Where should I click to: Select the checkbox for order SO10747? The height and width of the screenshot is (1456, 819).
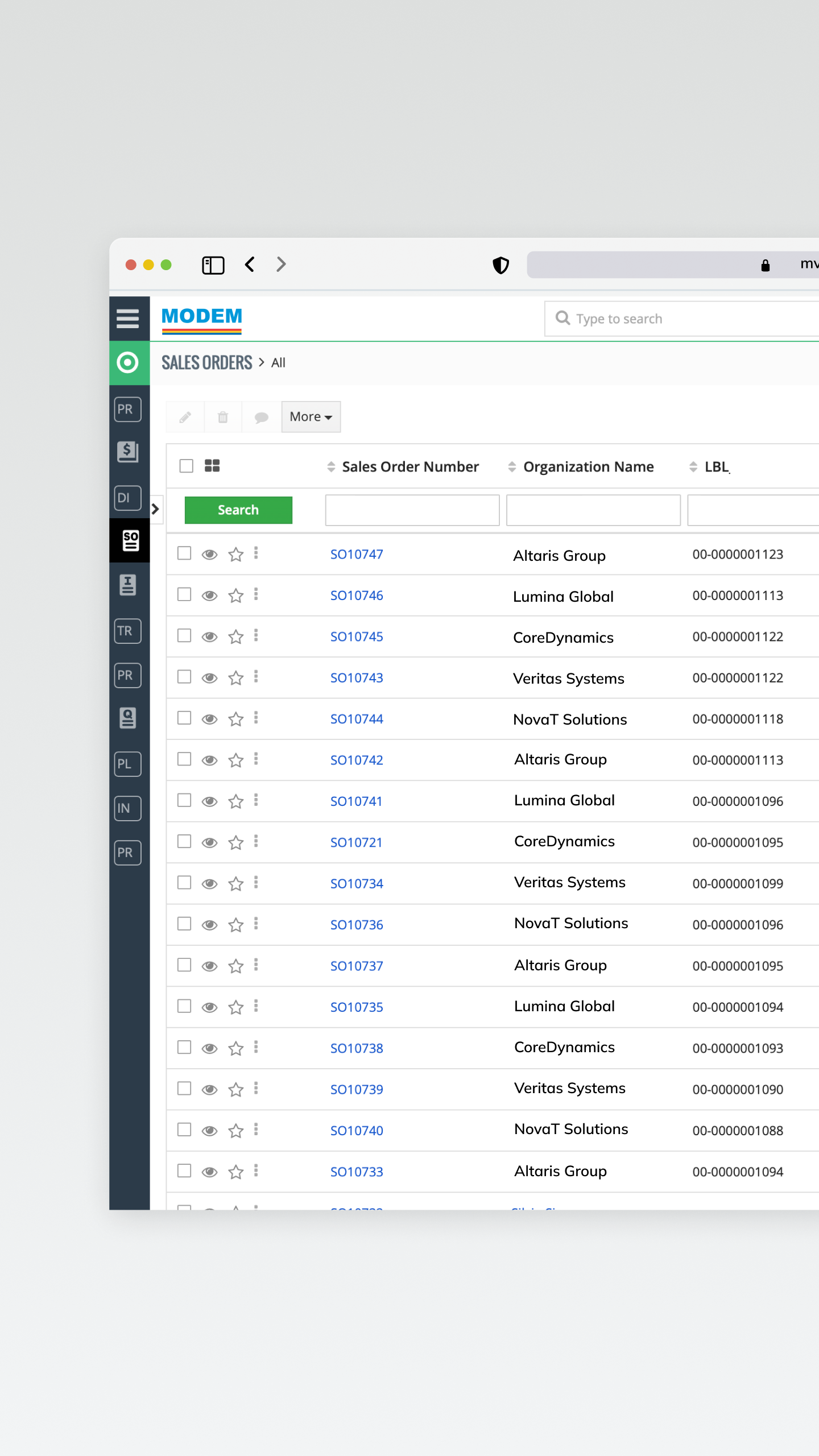(184, 553)
